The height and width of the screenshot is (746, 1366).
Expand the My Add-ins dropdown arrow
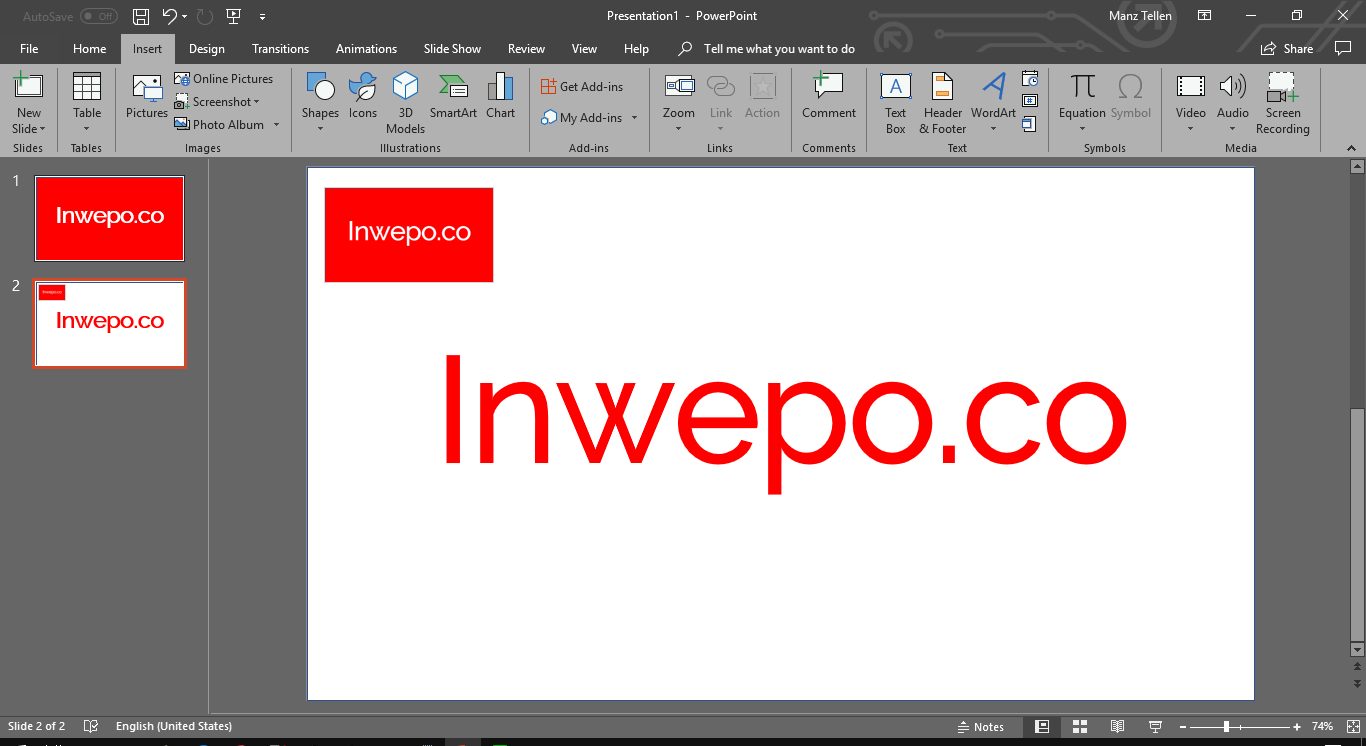pyautogui.click(x=634, y=118)
